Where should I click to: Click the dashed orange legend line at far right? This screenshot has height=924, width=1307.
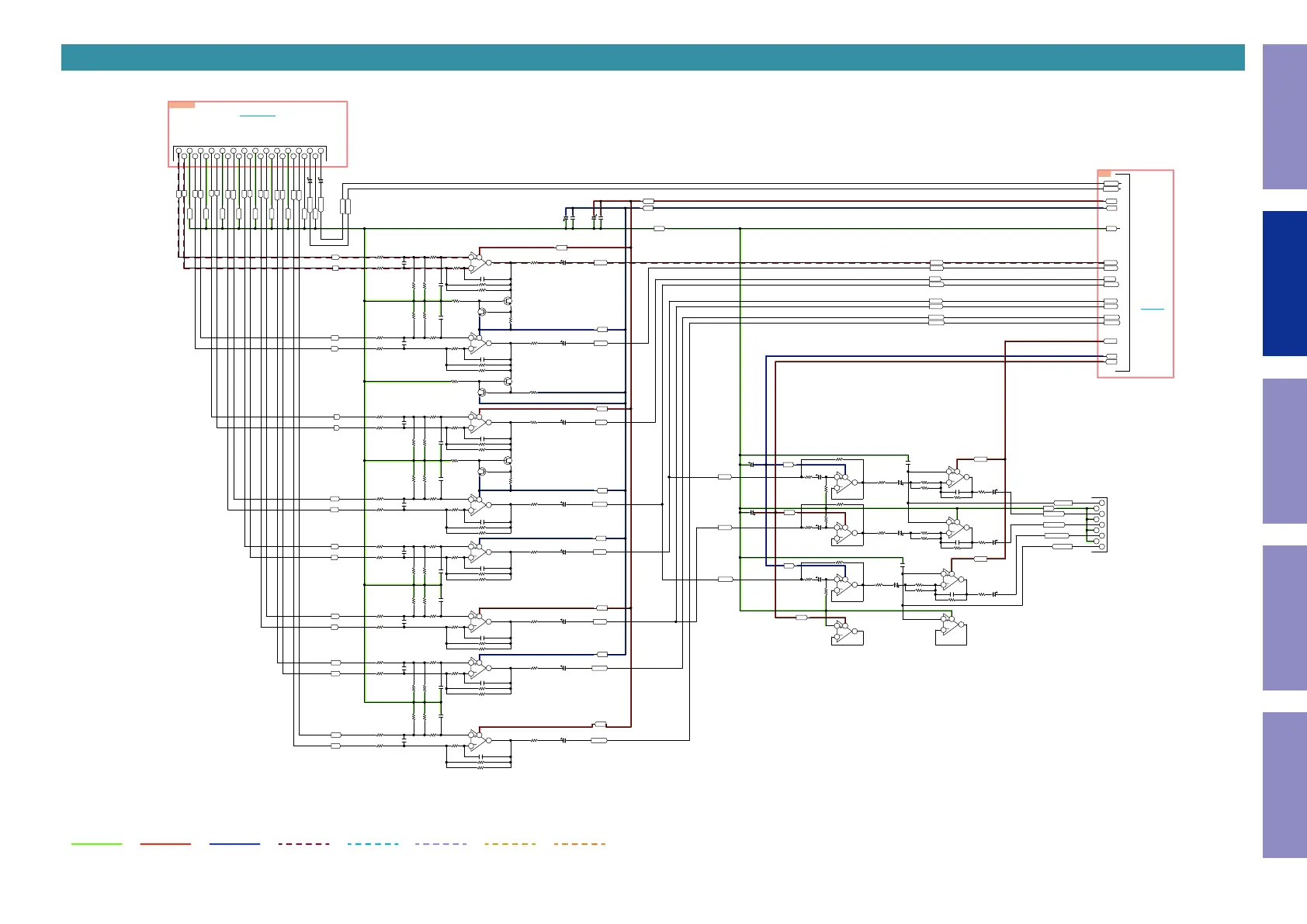[x=580, y=843]
